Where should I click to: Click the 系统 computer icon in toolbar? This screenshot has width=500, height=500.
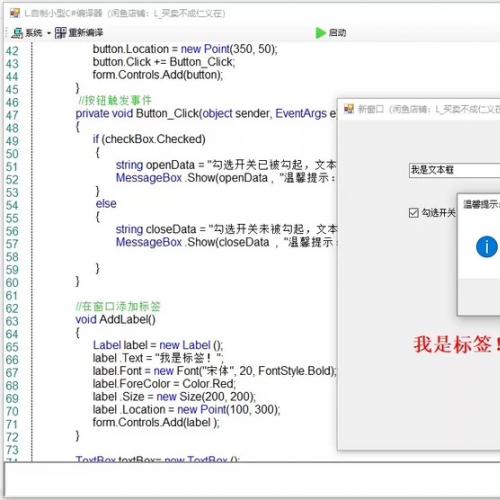coord(17,33)
